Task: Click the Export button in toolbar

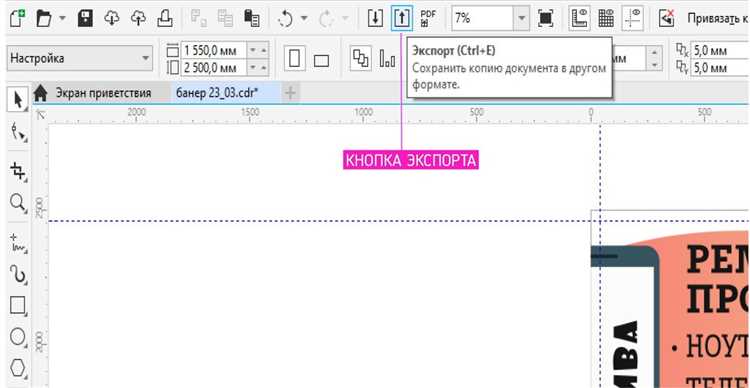Action: (x=402, y=18)
